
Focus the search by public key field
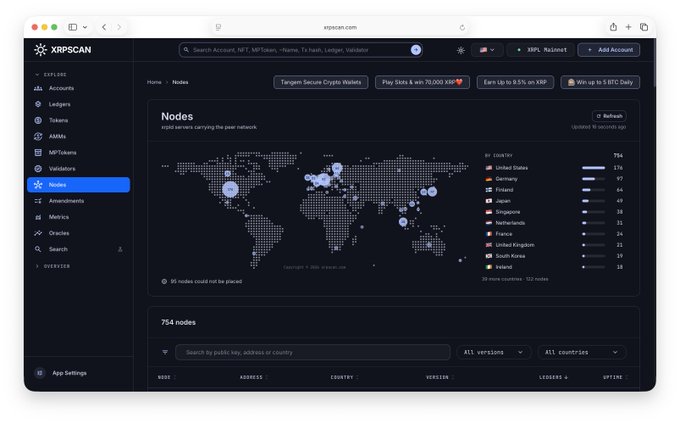pos(313,352)
